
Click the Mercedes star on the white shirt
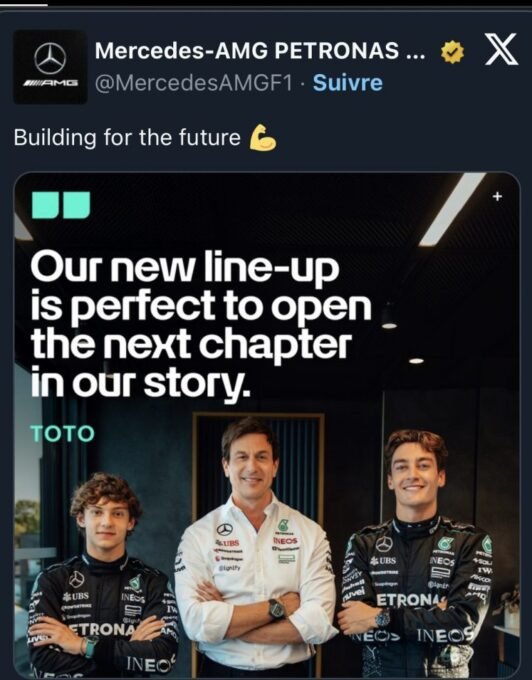tap(225, 529)
